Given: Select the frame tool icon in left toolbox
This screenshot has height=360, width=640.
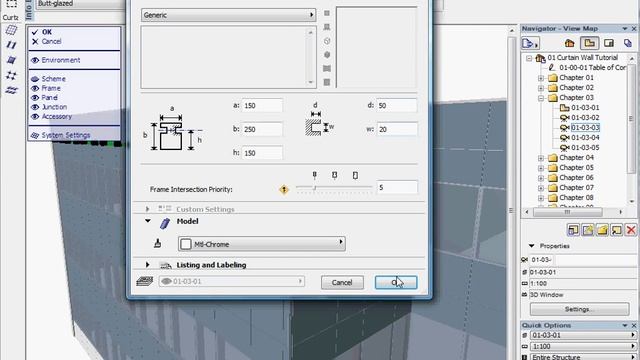Looking at the screenshot, I should 11,45.
